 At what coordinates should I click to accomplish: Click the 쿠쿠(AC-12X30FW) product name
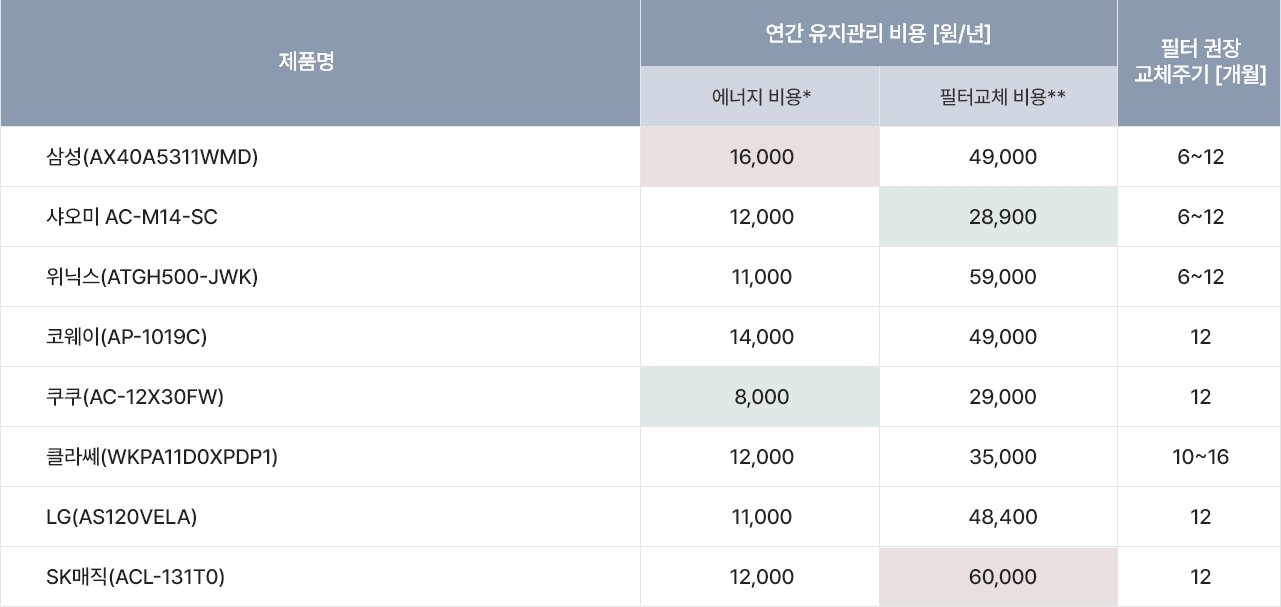tap(135, 397)
